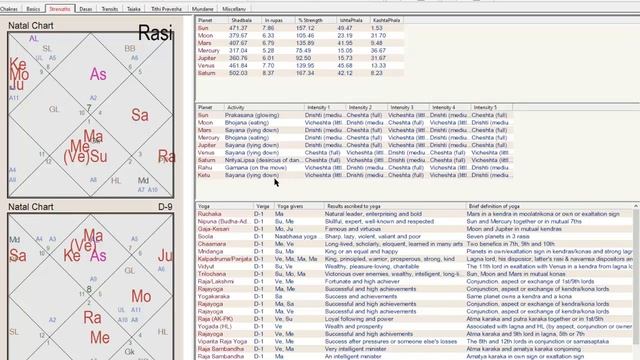
Task: Select the Yogakaraka yoga row
Action: click(x=414, y=296)
